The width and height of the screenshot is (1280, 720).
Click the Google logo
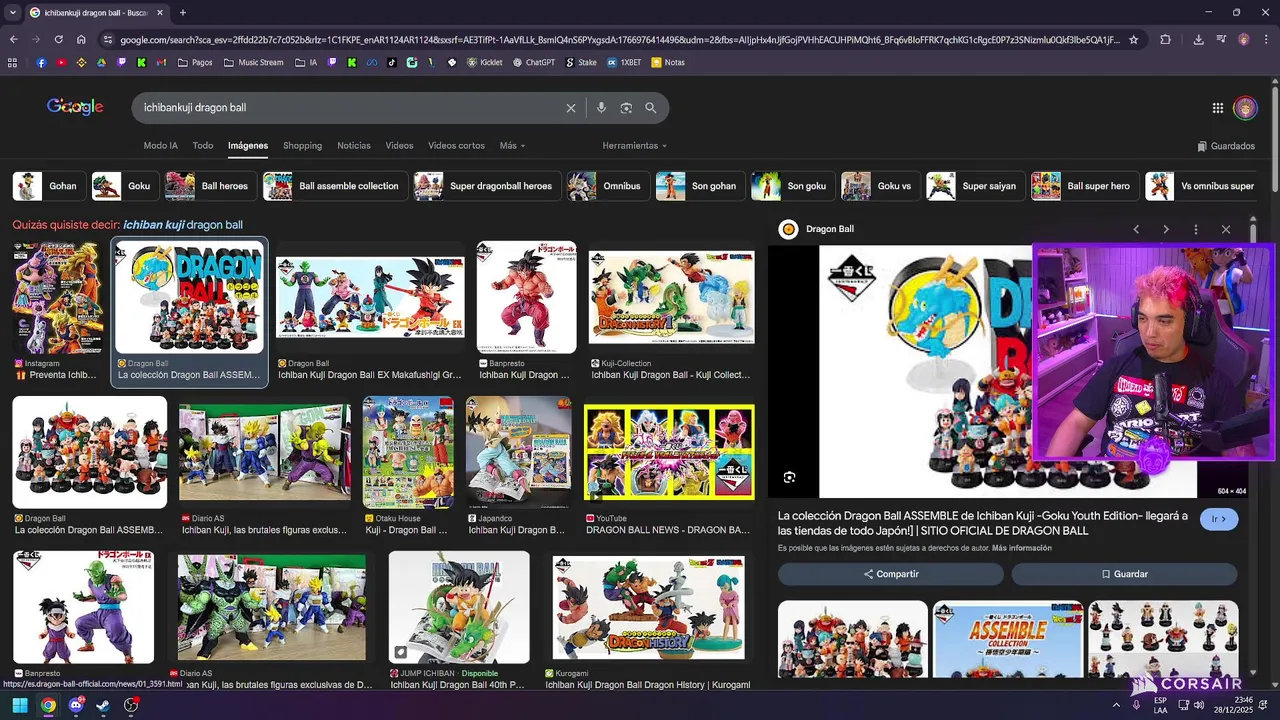[x=75, y=107]
